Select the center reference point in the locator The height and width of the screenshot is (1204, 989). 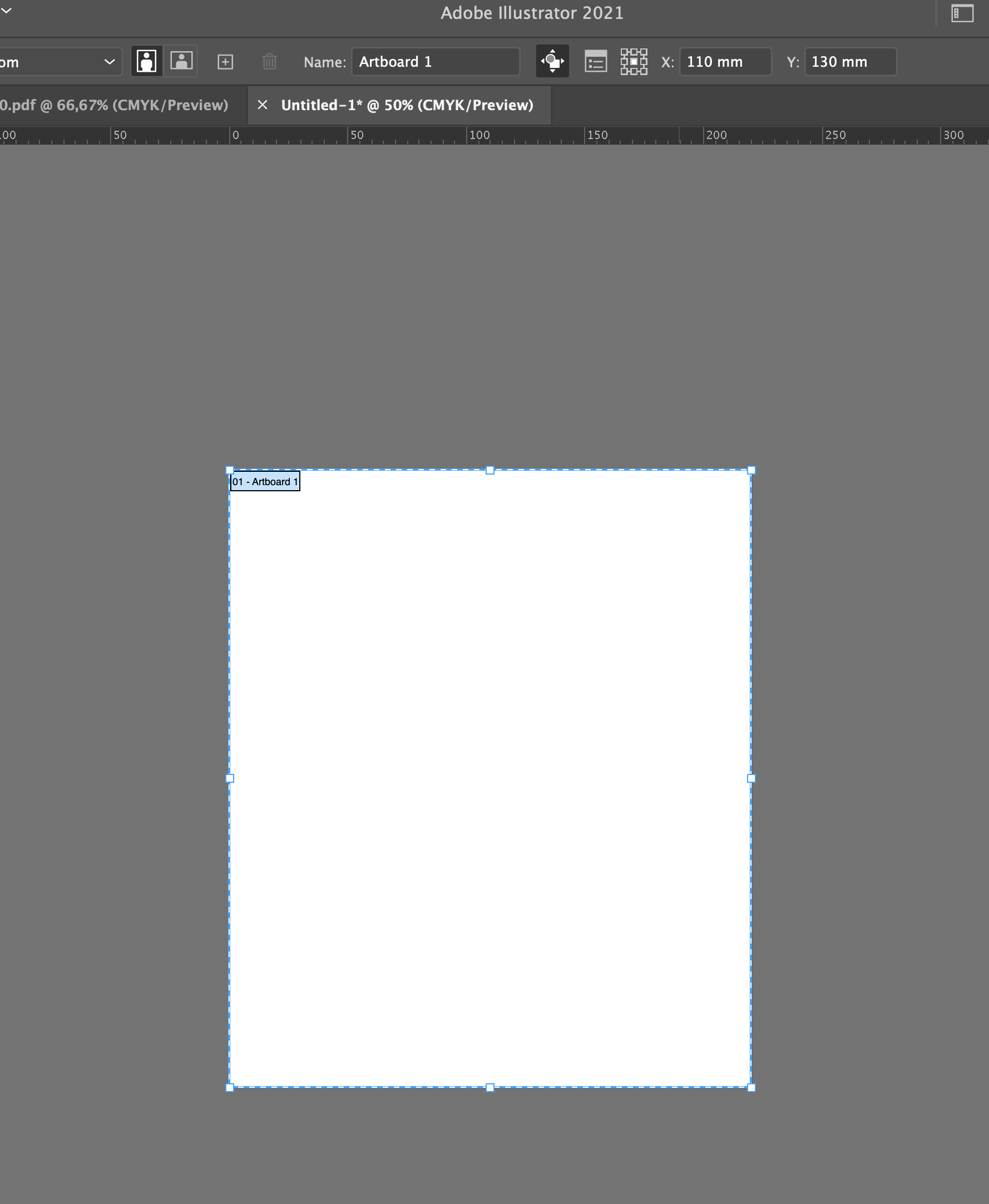tap(634, 61)
